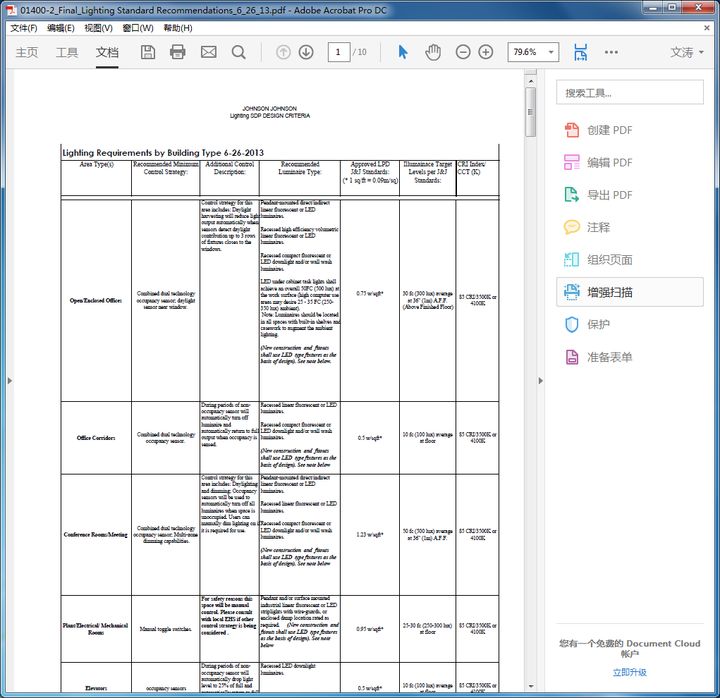
Task: Click the 'Office Corridors' table cell
Action: point(96,438)
